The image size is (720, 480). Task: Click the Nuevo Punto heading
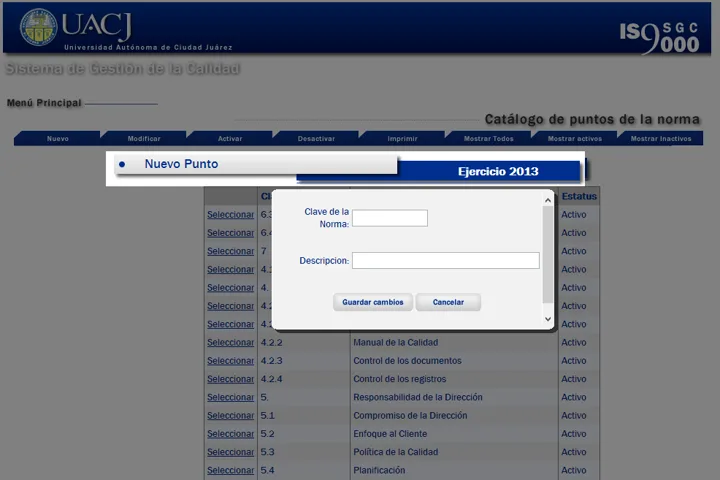[181, 164]
